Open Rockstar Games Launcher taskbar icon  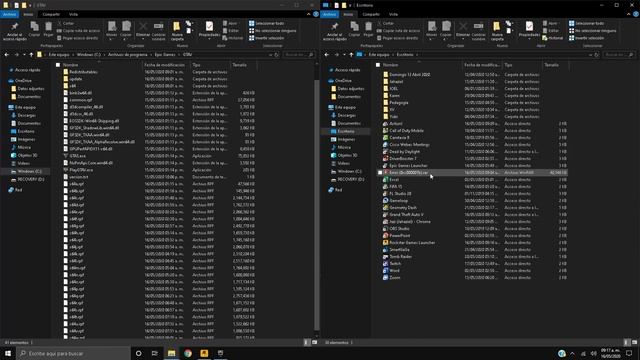(204, 353)
